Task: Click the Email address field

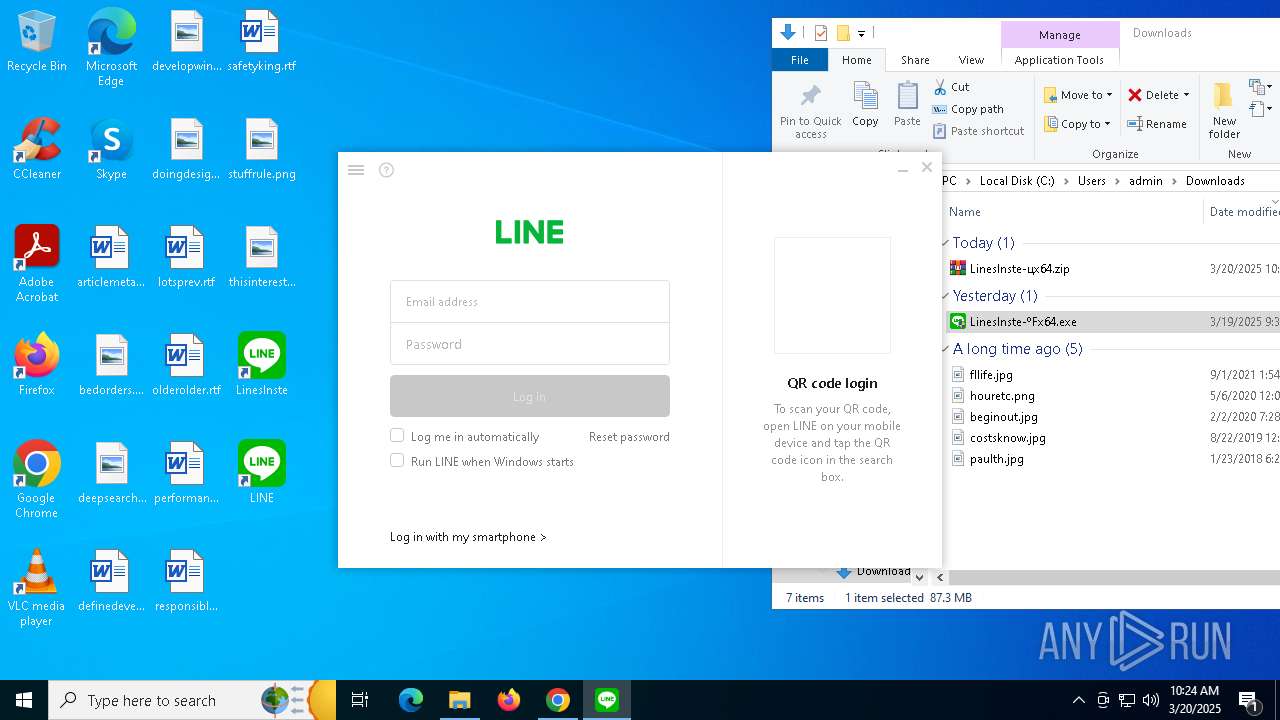Action: (x=530, y=302)
